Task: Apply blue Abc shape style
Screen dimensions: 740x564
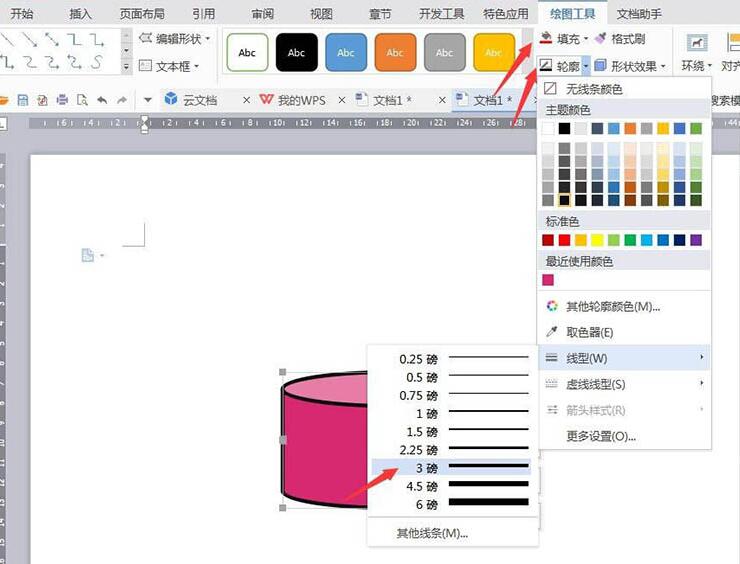Action: pyautogui.click(x=346, y=52)
